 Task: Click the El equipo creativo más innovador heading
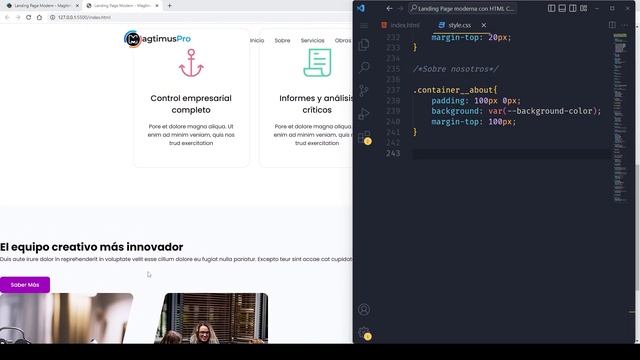[x=91, y=247]
